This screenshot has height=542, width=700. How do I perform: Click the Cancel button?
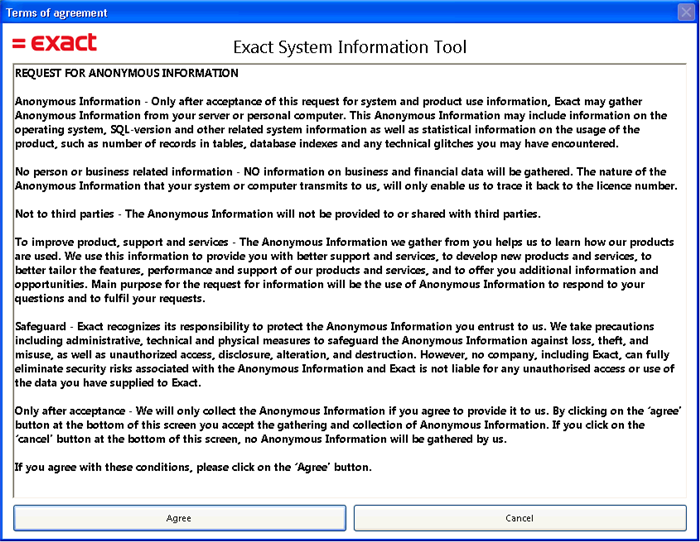520,518
